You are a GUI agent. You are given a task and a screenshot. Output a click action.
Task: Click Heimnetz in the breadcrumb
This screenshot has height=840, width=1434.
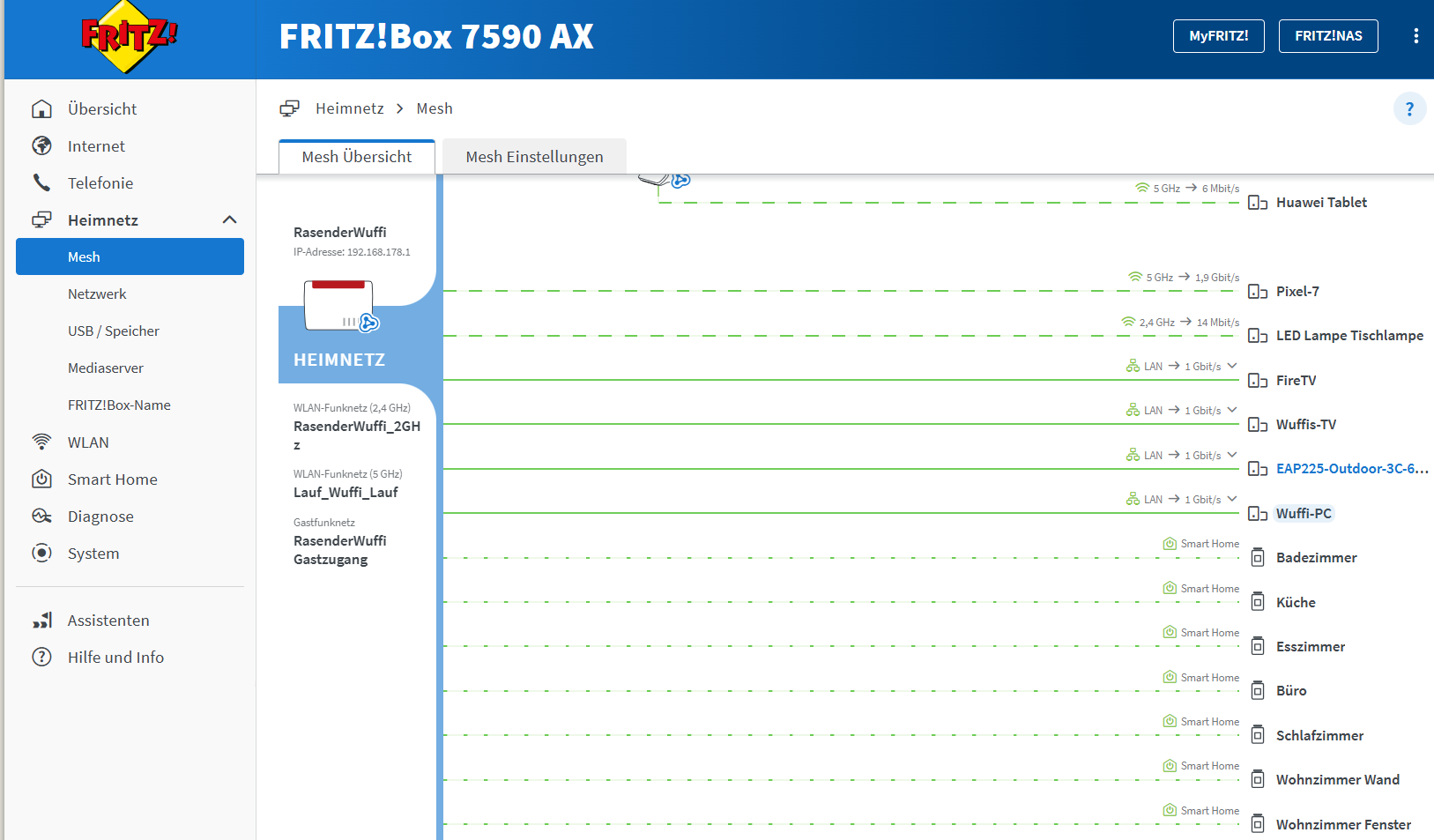click(350, 108)
